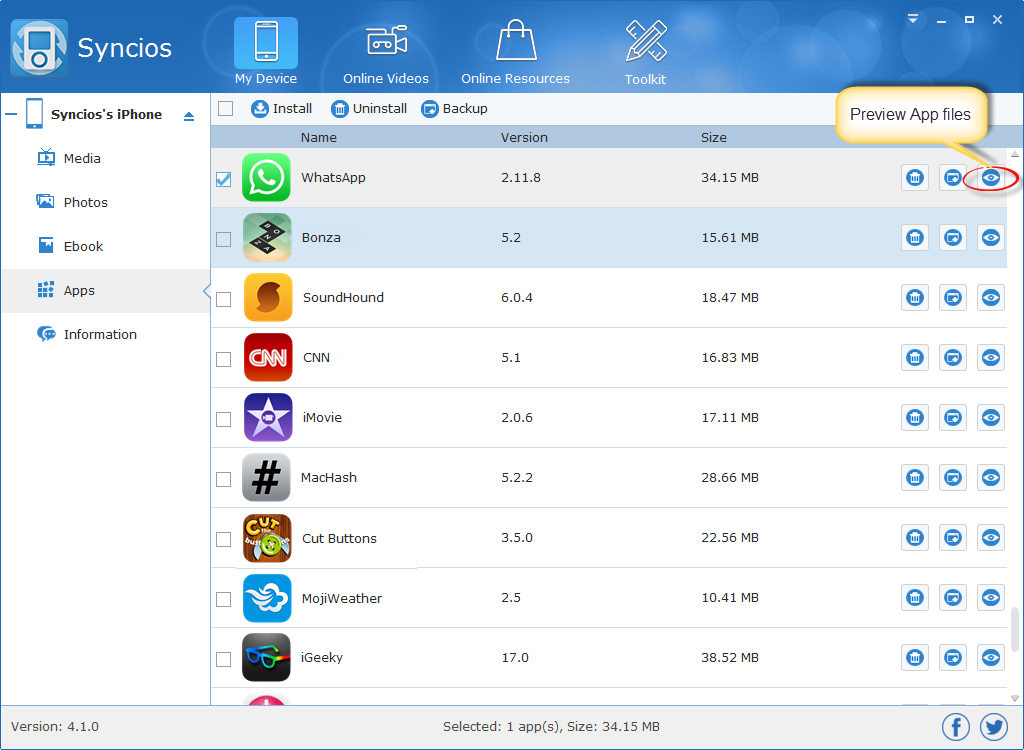Switch to the My Device tab
This screenshot has height=750, width=1024.
(266, 52)
